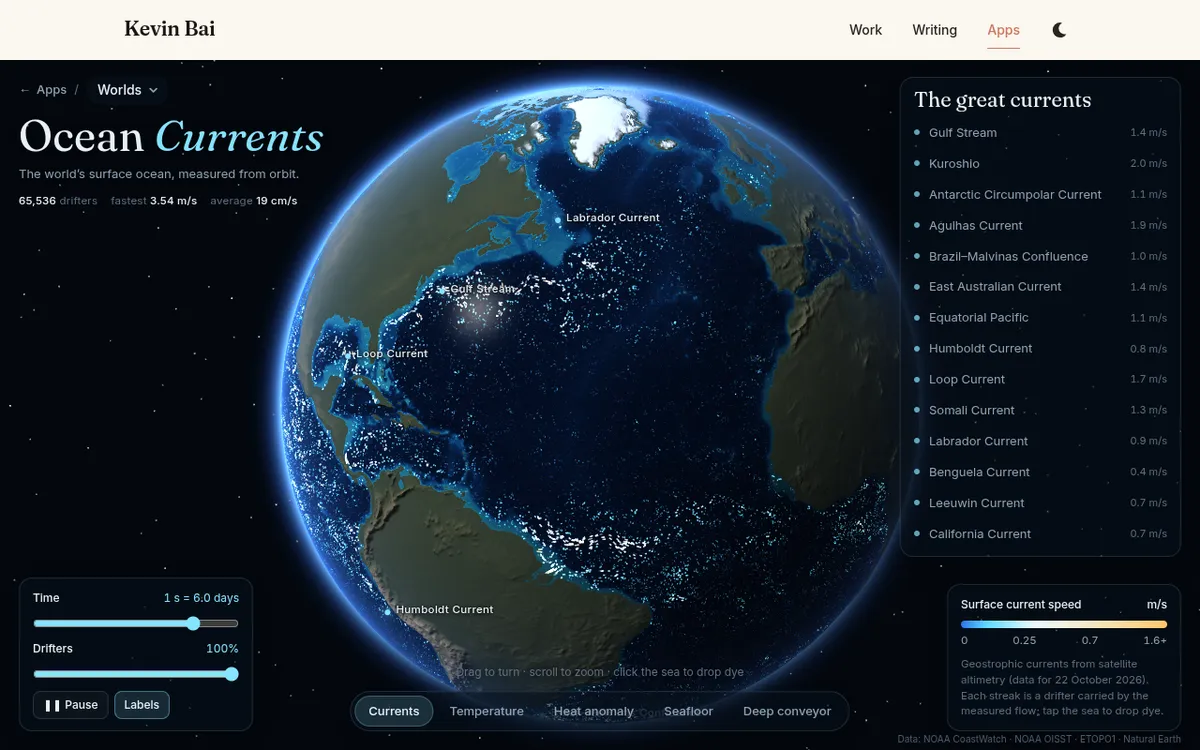The height and width of the screenshot is (750, 1200).
Task: Switch to the Temperature view tab
Action: coord(487,711)
